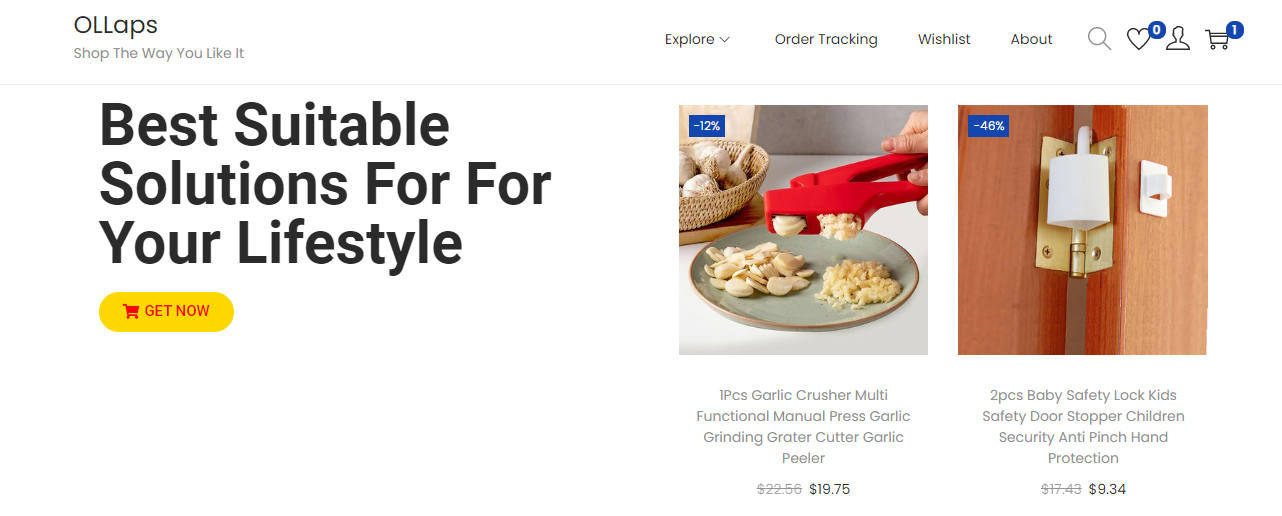The width and height of the screenshot is (1282, 516).
Task: Go to Order Tracking page
Action: (826, 39)
